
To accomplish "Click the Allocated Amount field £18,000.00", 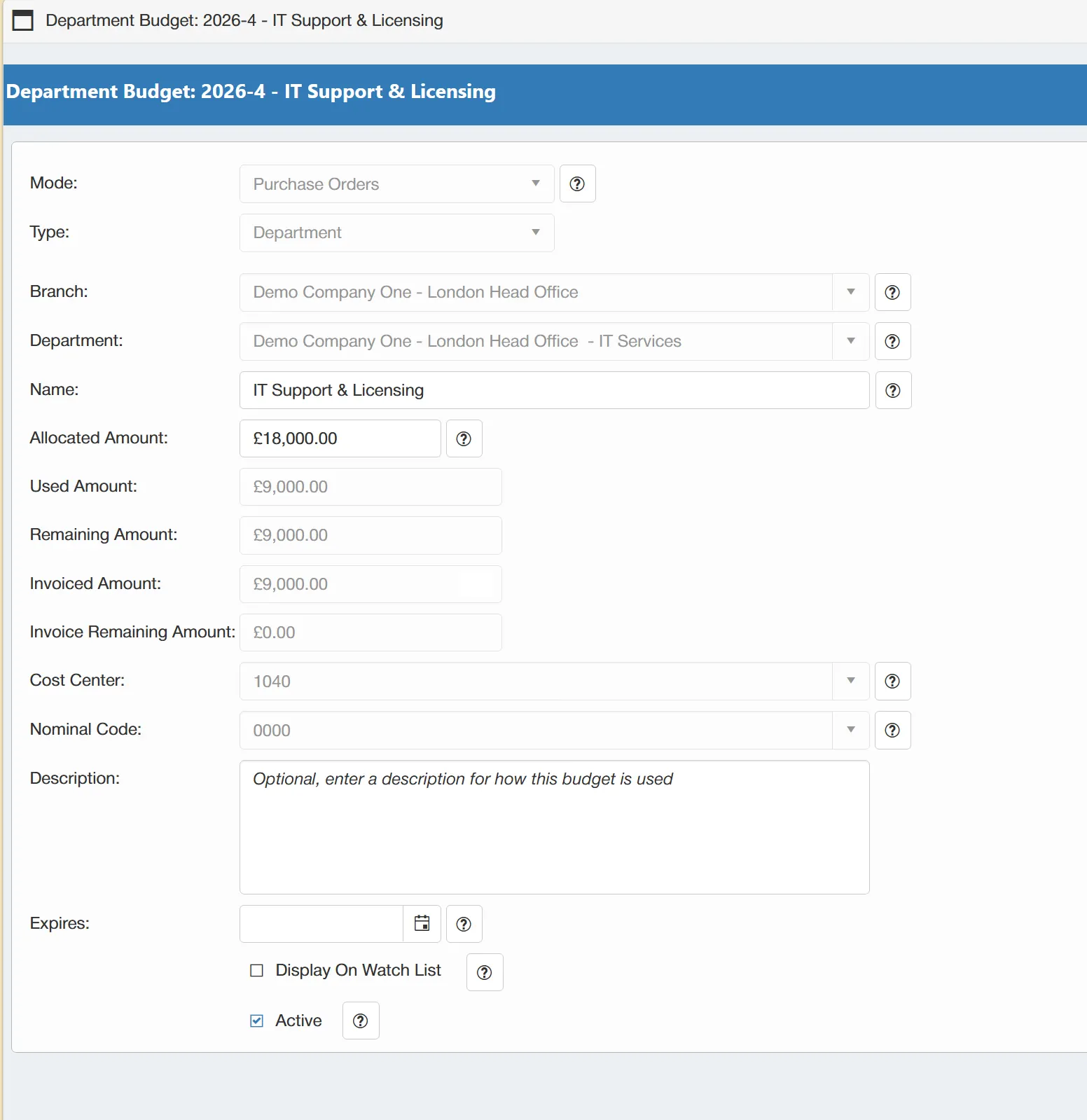I will (340, 438).
